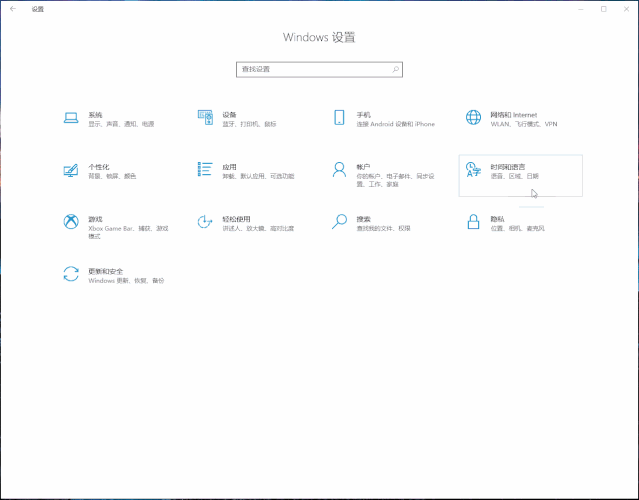639x500 pixels.
Task: Open the 系统 laptop icon
Action: pos(71,118)
